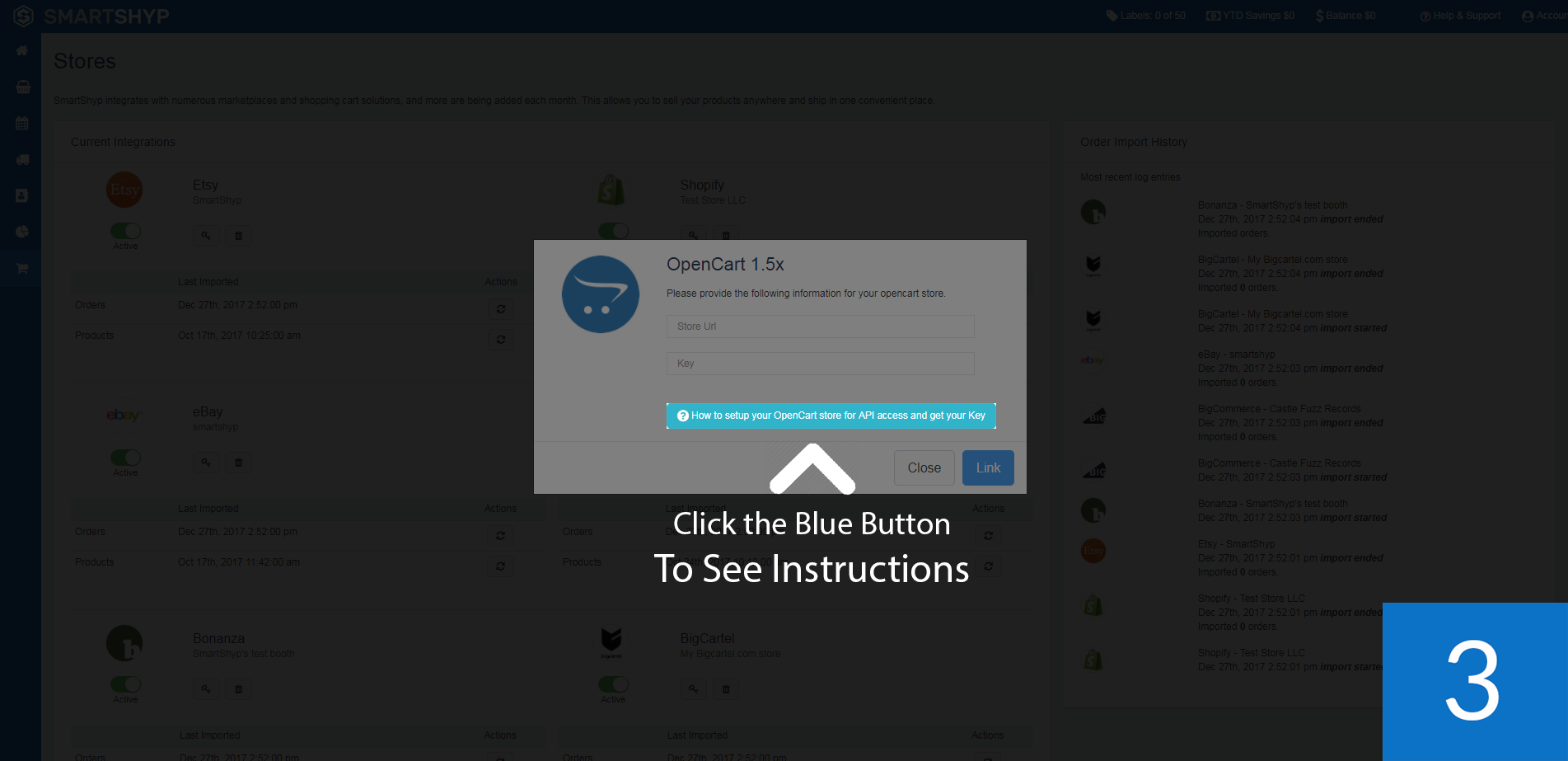Image resolution: width=1568 pixels, height=761 pixels.
Task: Click the OpenCart logo in dialog
Action: (601, 294)
